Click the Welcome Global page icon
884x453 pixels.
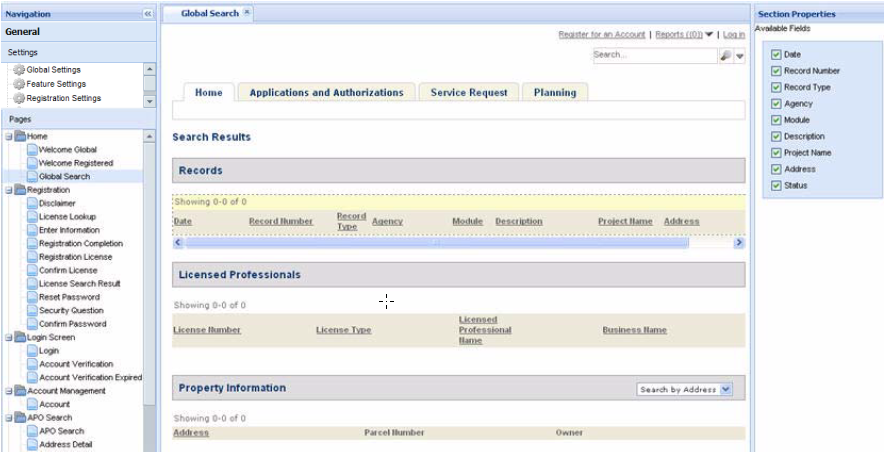(x=32, y=150)
